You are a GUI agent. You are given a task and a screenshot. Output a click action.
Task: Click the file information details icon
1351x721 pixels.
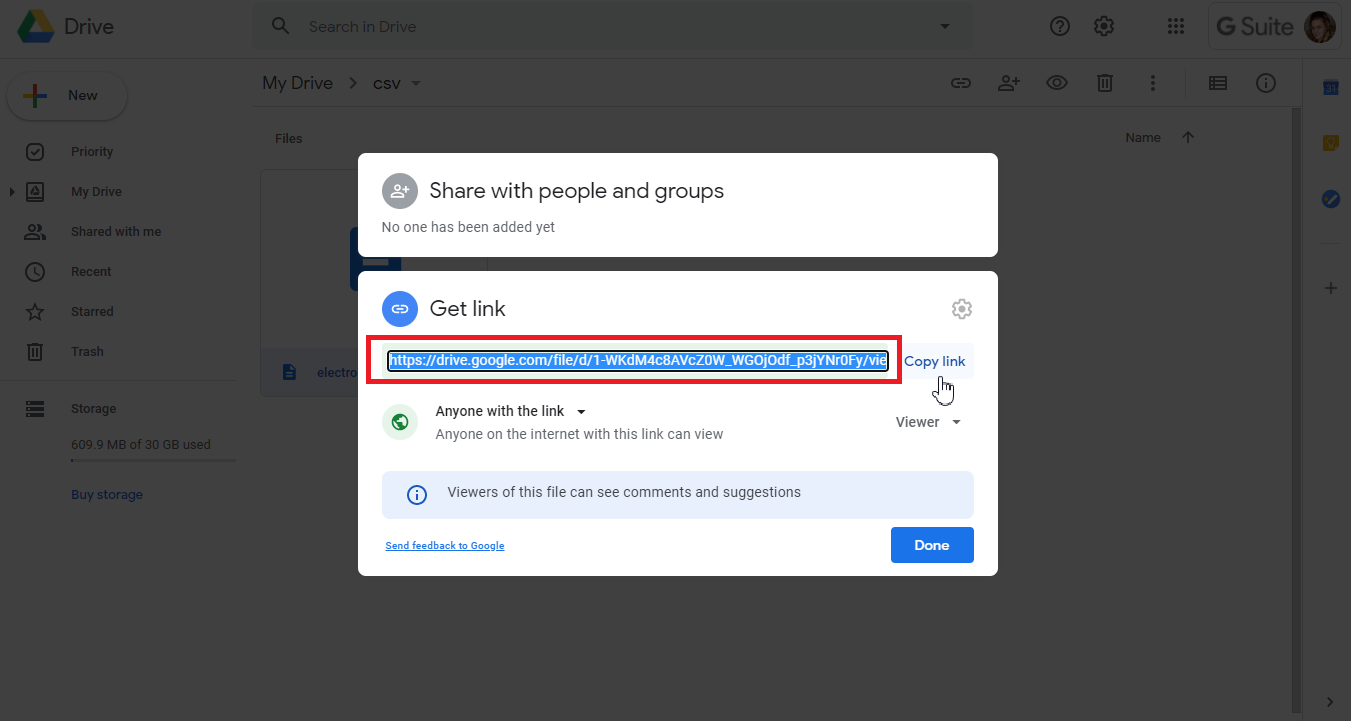[x=1266, y=84]
